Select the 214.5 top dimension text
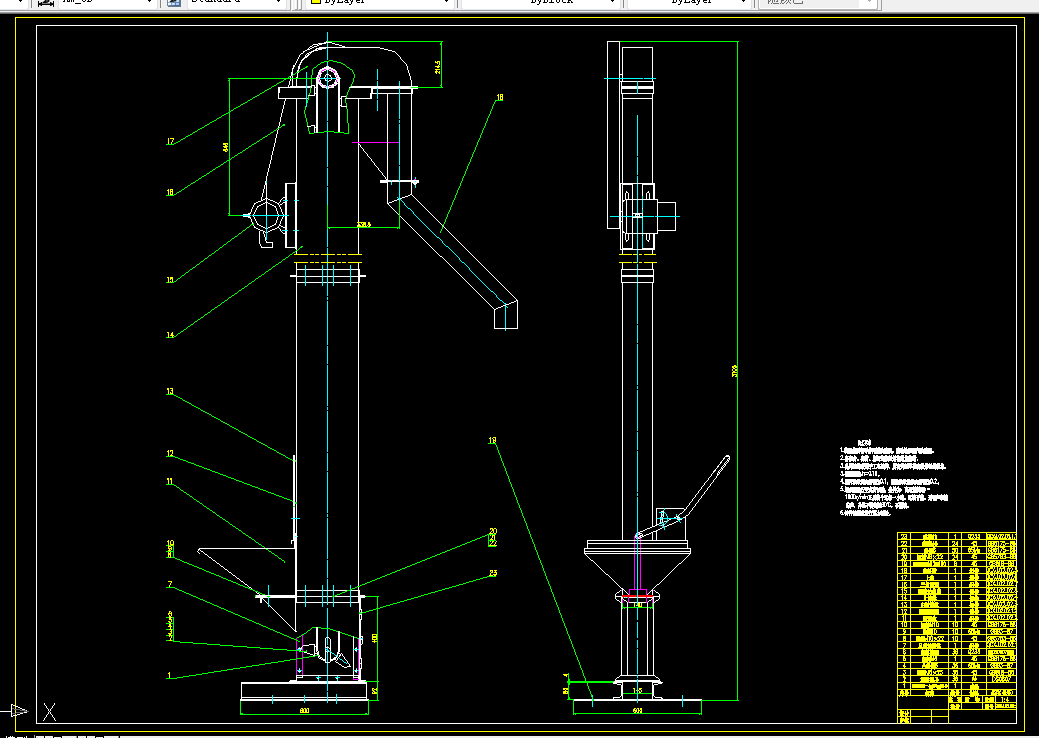 pyautogui.click(x=438, y=67)
